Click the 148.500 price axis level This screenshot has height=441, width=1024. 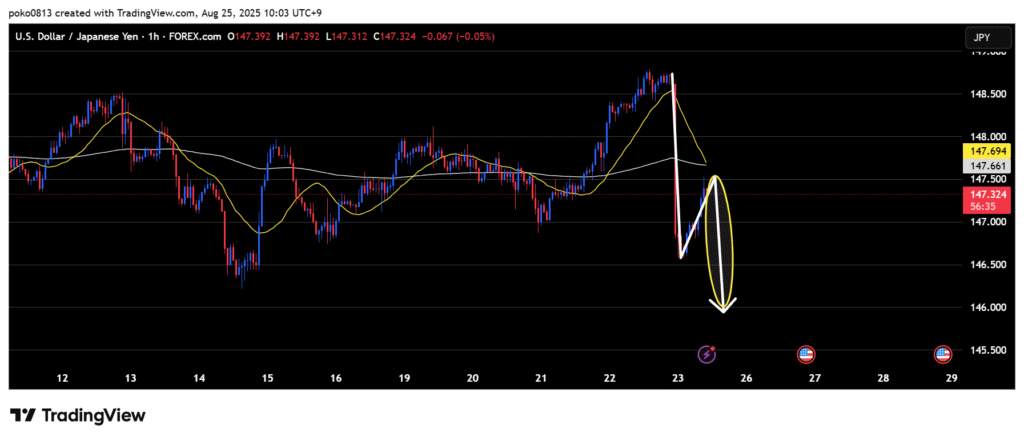click(x=984, y=94)
